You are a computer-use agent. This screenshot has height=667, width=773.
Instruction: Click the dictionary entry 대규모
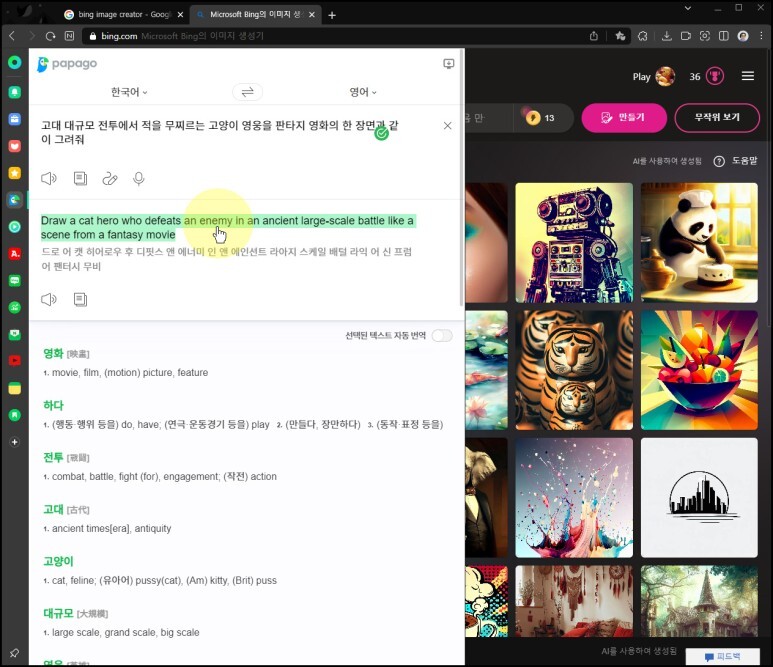58,613
